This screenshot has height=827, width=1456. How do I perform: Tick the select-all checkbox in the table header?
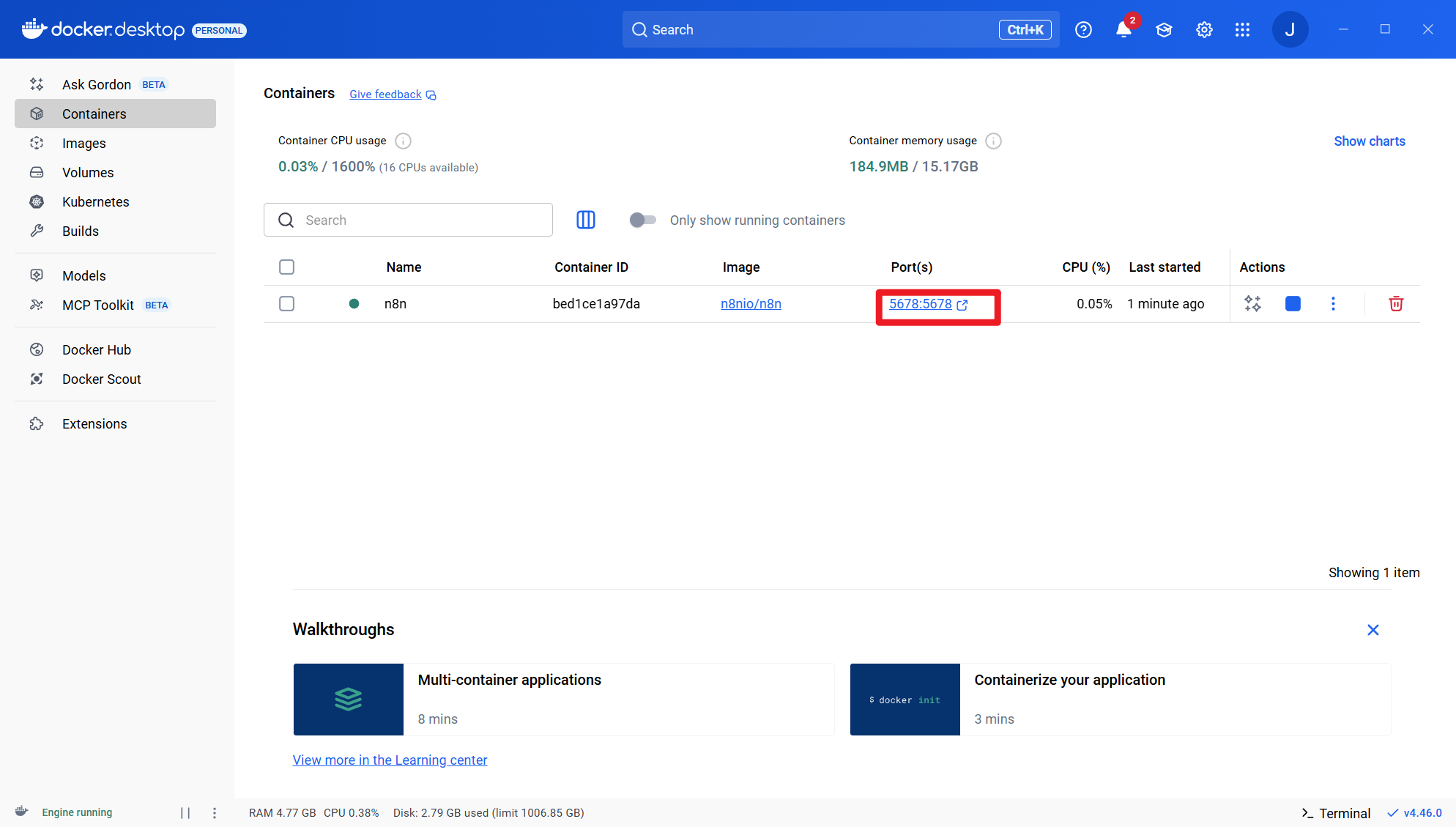286,267
